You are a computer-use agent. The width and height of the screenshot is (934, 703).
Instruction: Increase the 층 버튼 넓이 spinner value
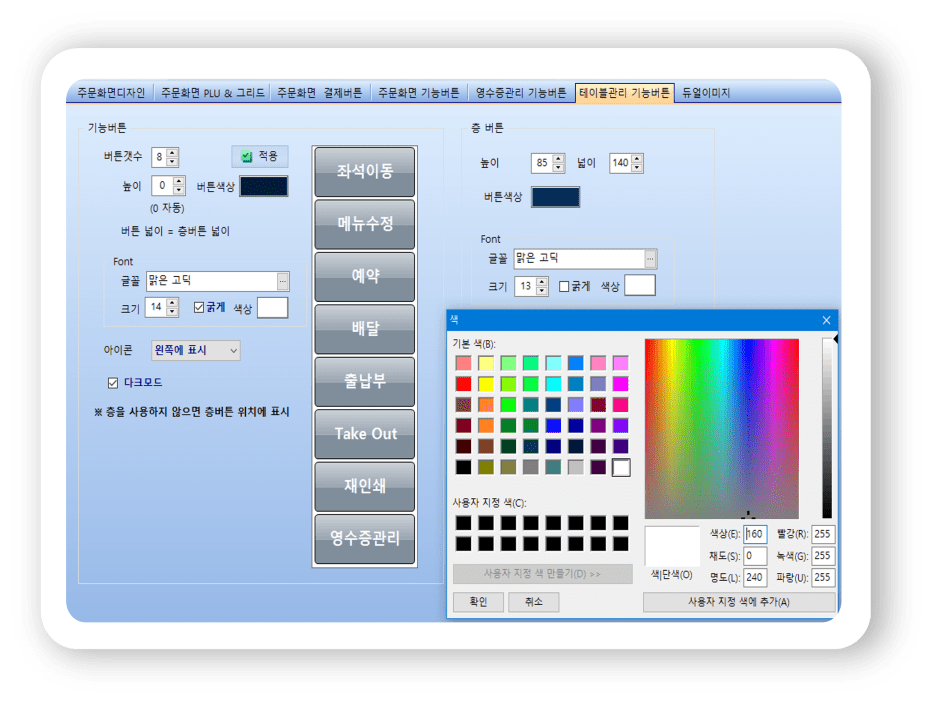coord(637,158)
